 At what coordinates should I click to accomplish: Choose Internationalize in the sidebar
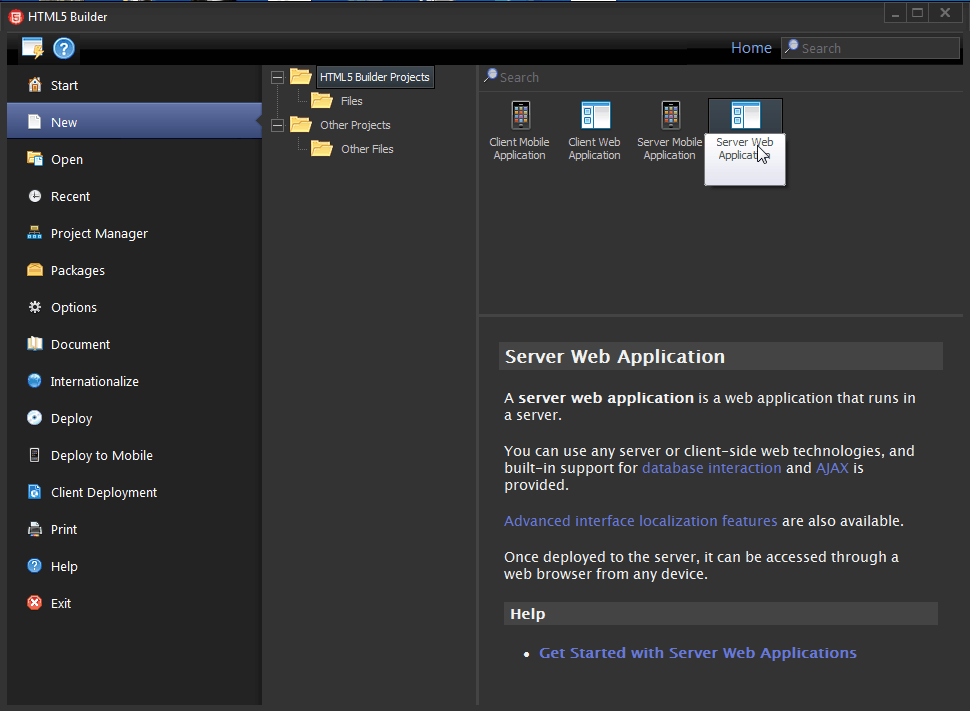(x=134, y=381)
